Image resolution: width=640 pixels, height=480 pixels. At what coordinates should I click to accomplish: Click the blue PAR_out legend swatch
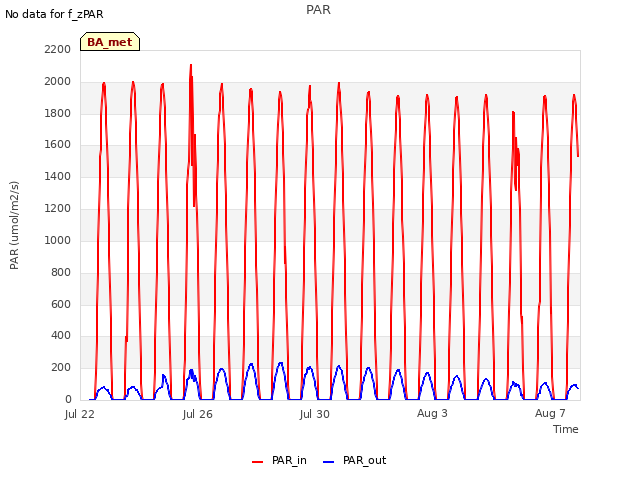pos(329,462)
